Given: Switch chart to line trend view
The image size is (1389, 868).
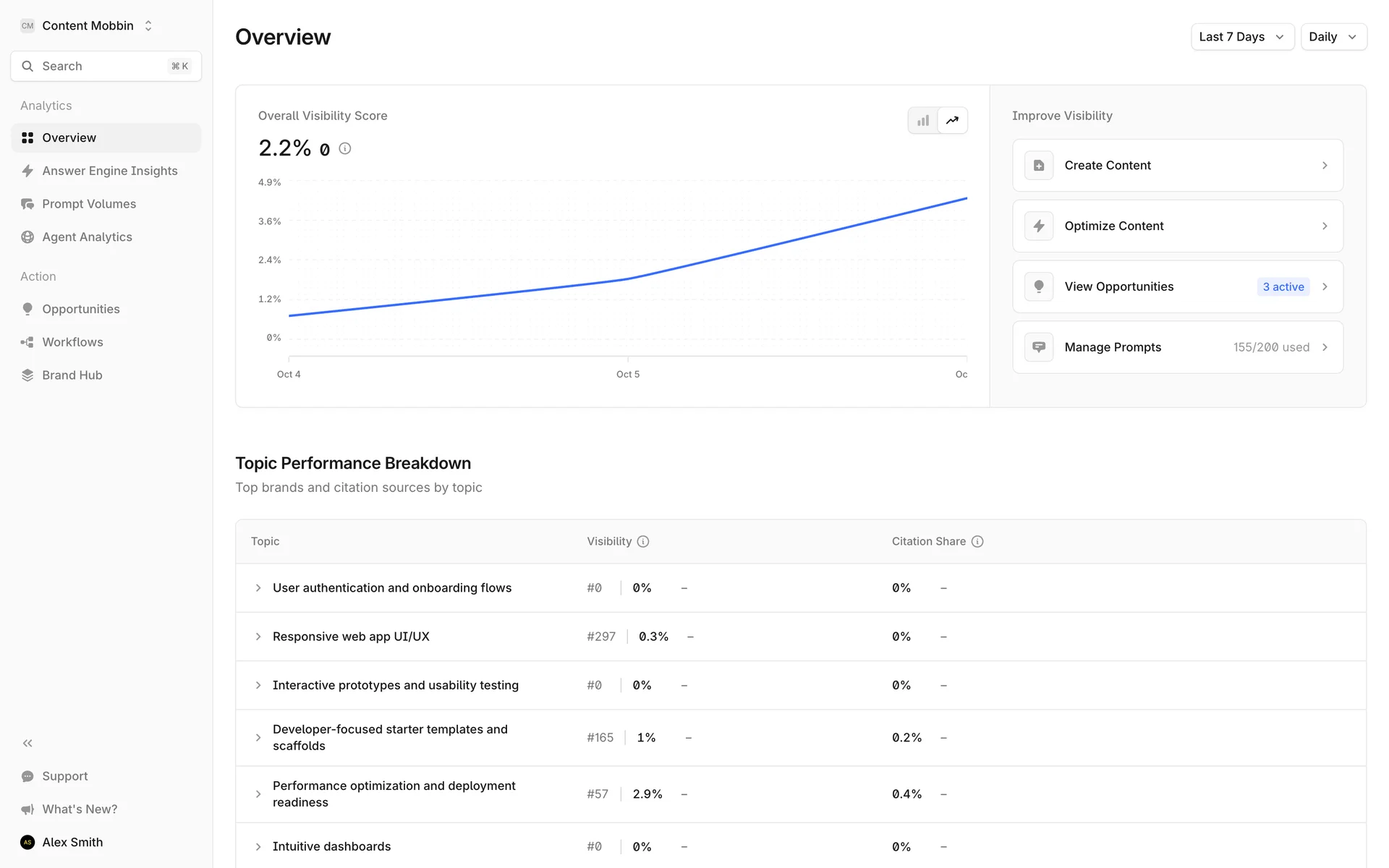Looking at the screenshot, I should point(952,121).
